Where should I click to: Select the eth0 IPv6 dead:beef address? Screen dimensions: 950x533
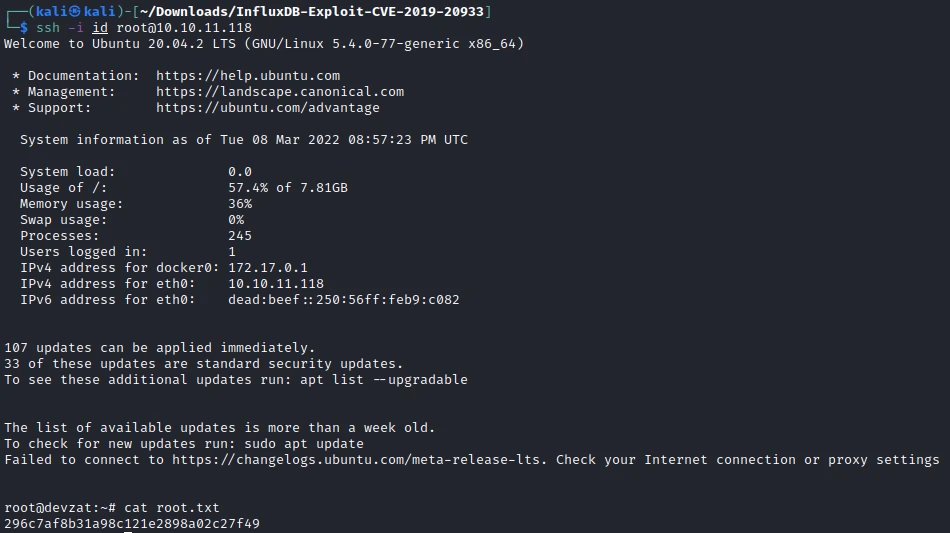(x=344, y=300)
